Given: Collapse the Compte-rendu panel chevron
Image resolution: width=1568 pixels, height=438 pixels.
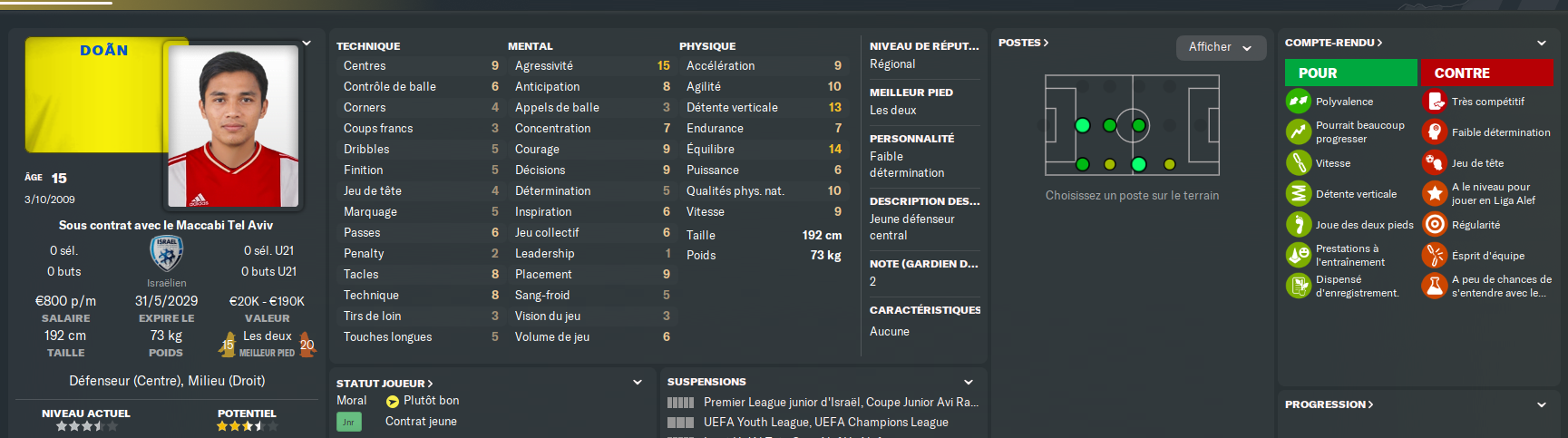Looking at the screenshot, I should click(x=1542, y=44).
